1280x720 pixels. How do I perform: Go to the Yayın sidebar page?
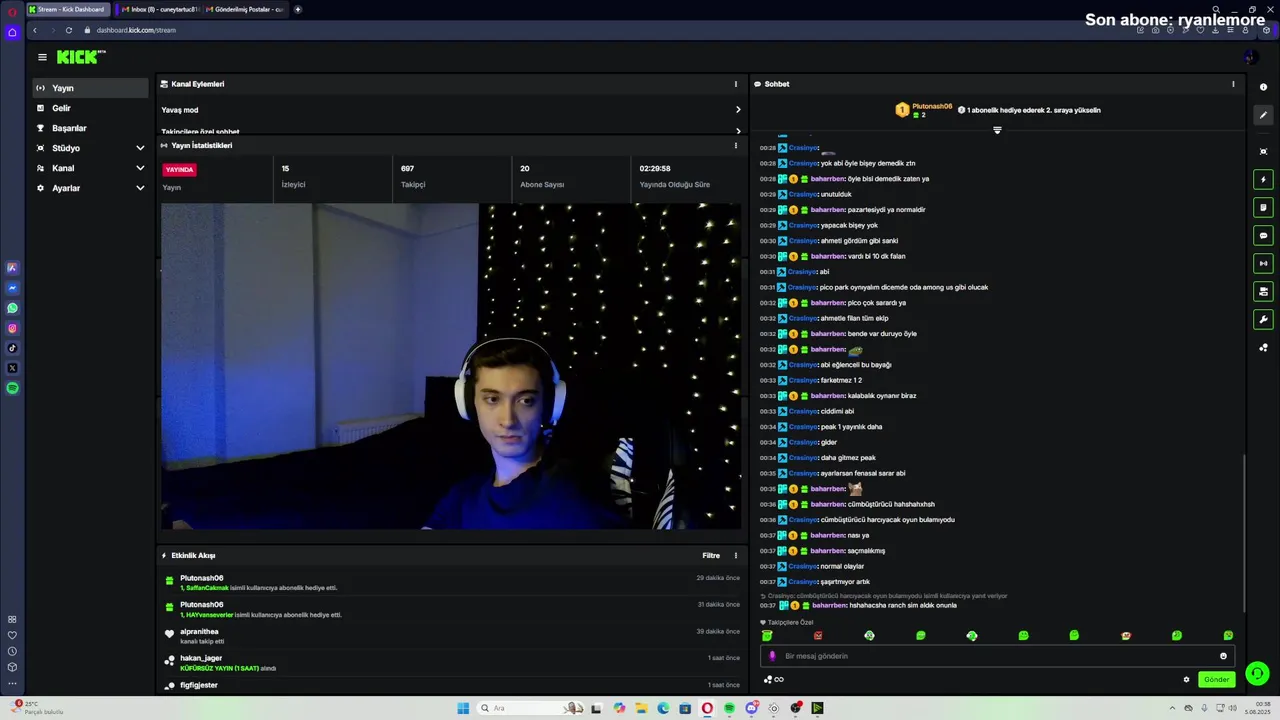[90, 88]
